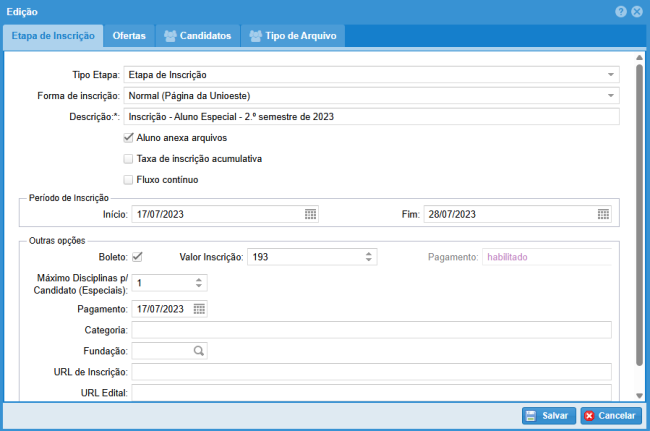Click the Fundação search magnifier icon
Image resolution: width=650 pixels, height=431 pixels.
click(199, 351)
